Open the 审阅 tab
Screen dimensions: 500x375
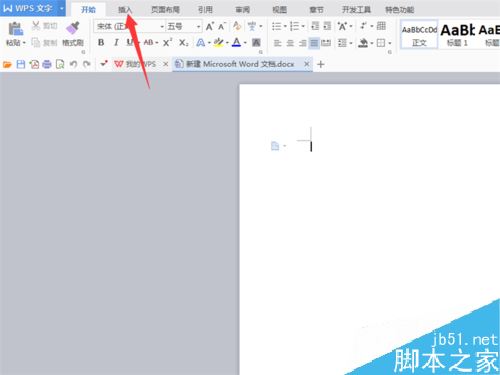[242, 10]
